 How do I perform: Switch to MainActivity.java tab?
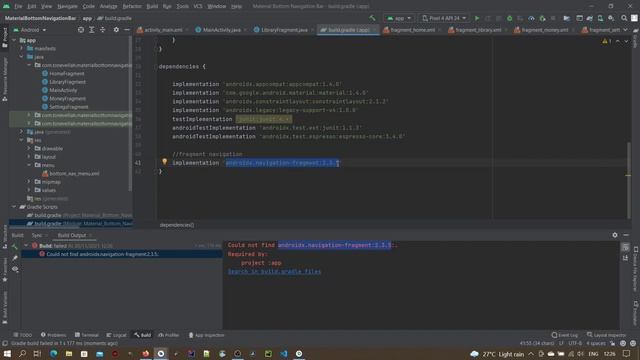[x=221, y=30]
